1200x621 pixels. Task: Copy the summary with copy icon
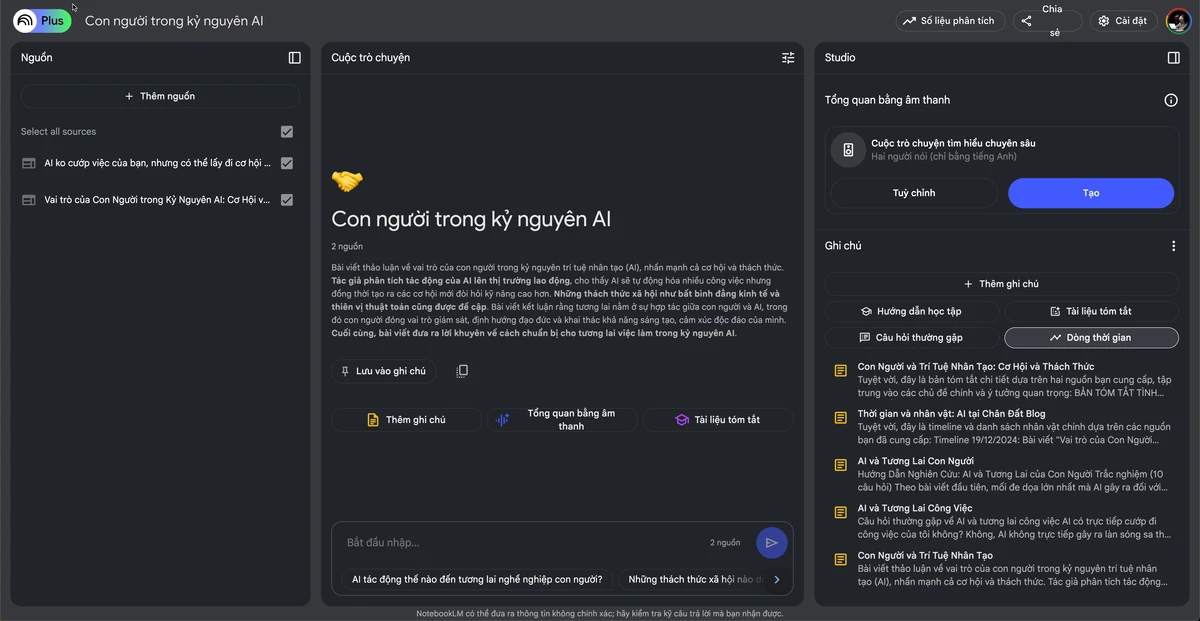(x=462, y=371)
